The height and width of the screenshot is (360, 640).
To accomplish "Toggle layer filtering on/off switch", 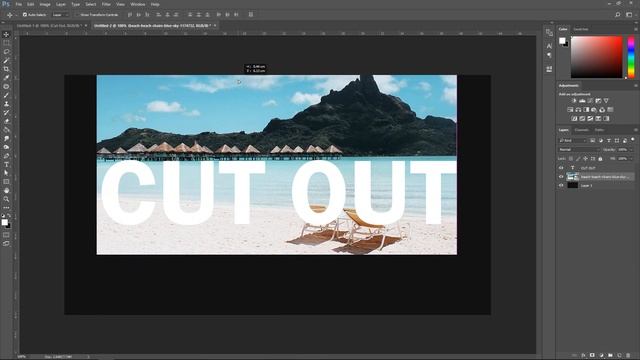I will coord(633,140).
